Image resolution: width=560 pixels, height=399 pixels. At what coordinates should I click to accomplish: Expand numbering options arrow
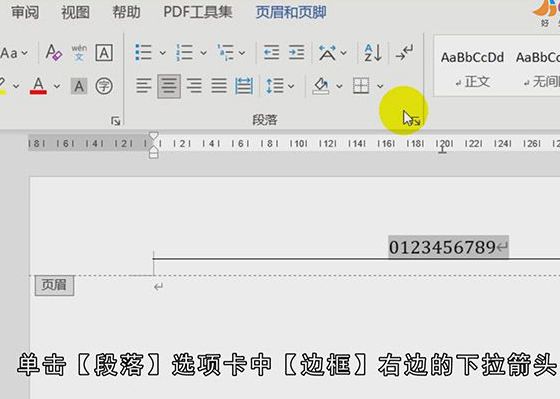[x=203, y=53]
